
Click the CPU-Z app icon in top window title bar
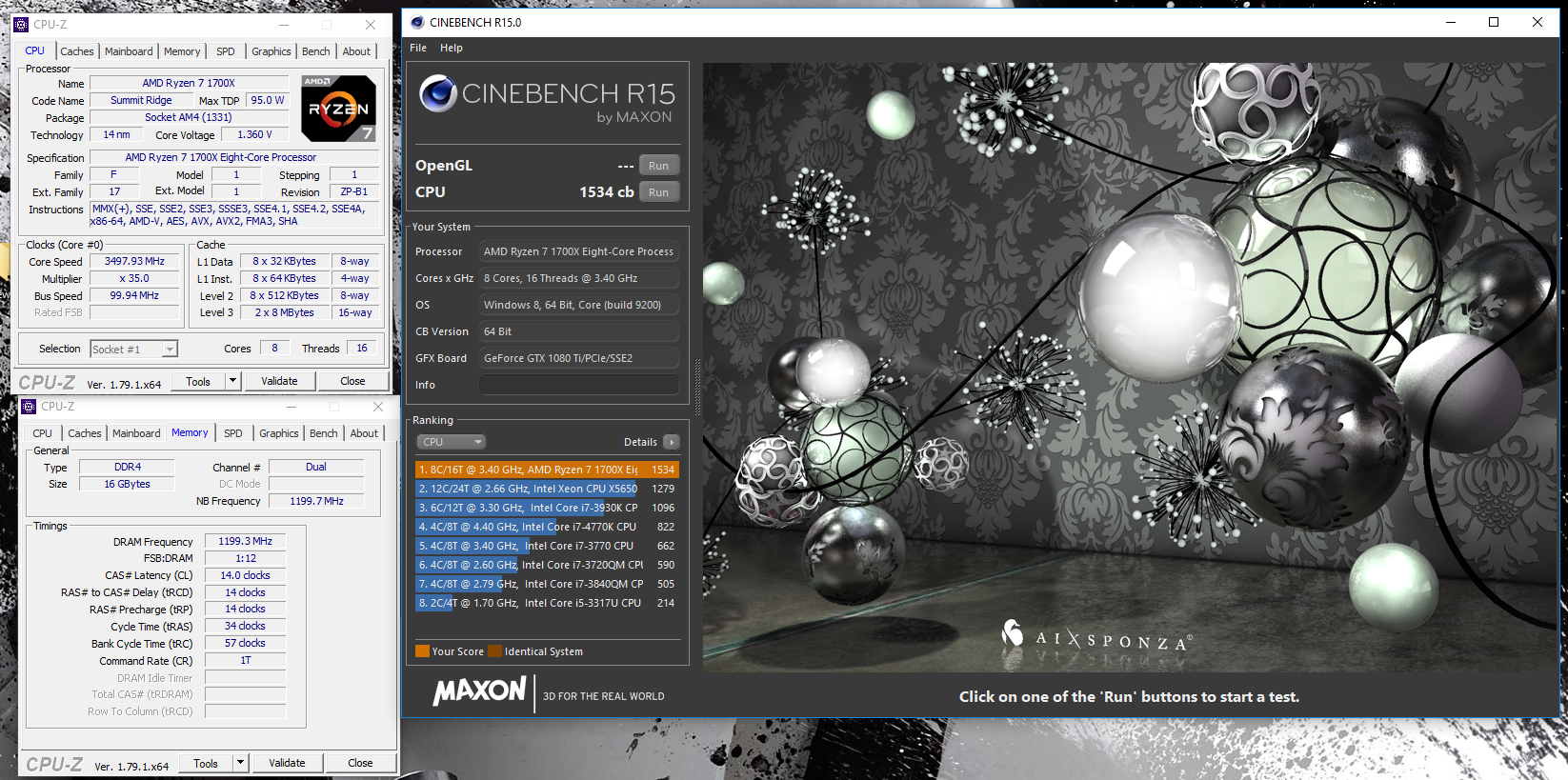click(21, 25)
